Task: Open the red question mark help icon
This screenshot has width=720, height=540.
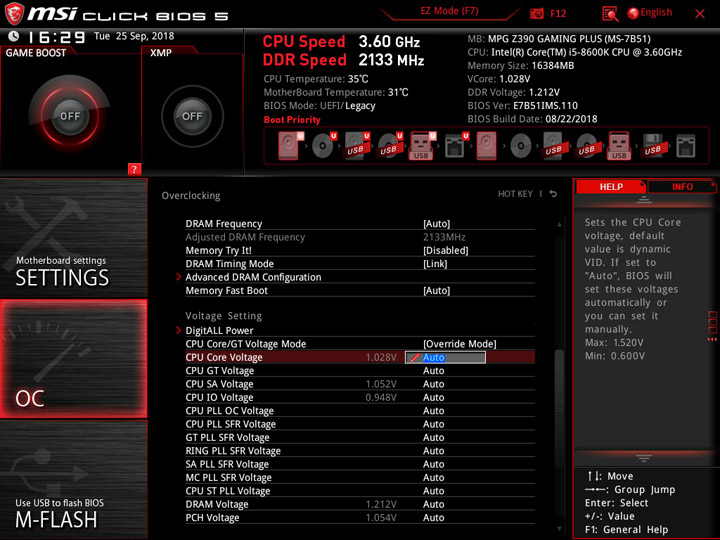Action: (x=134, y=169)
